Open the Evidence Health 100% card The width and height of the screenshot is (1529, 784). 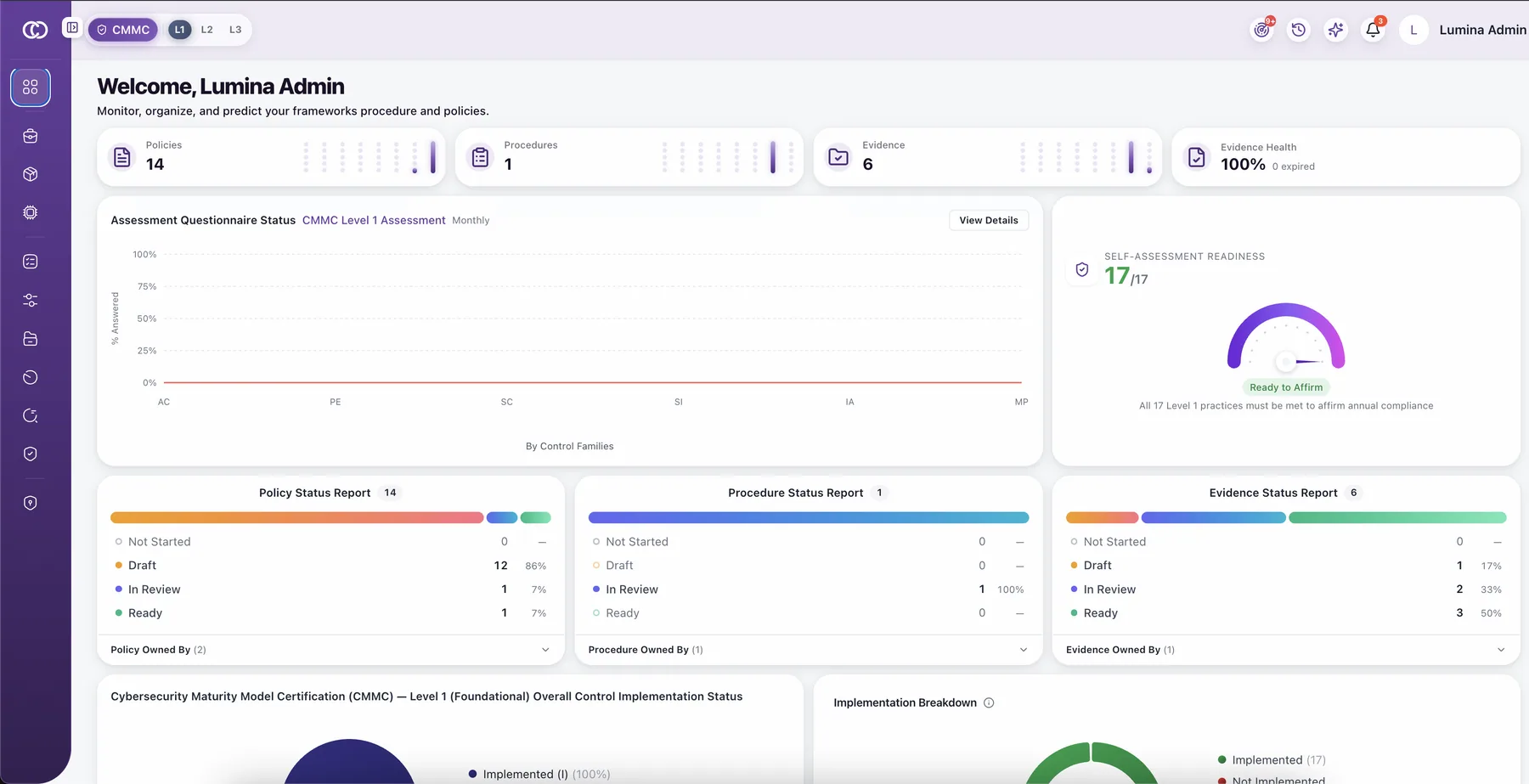pos(1346,157)
